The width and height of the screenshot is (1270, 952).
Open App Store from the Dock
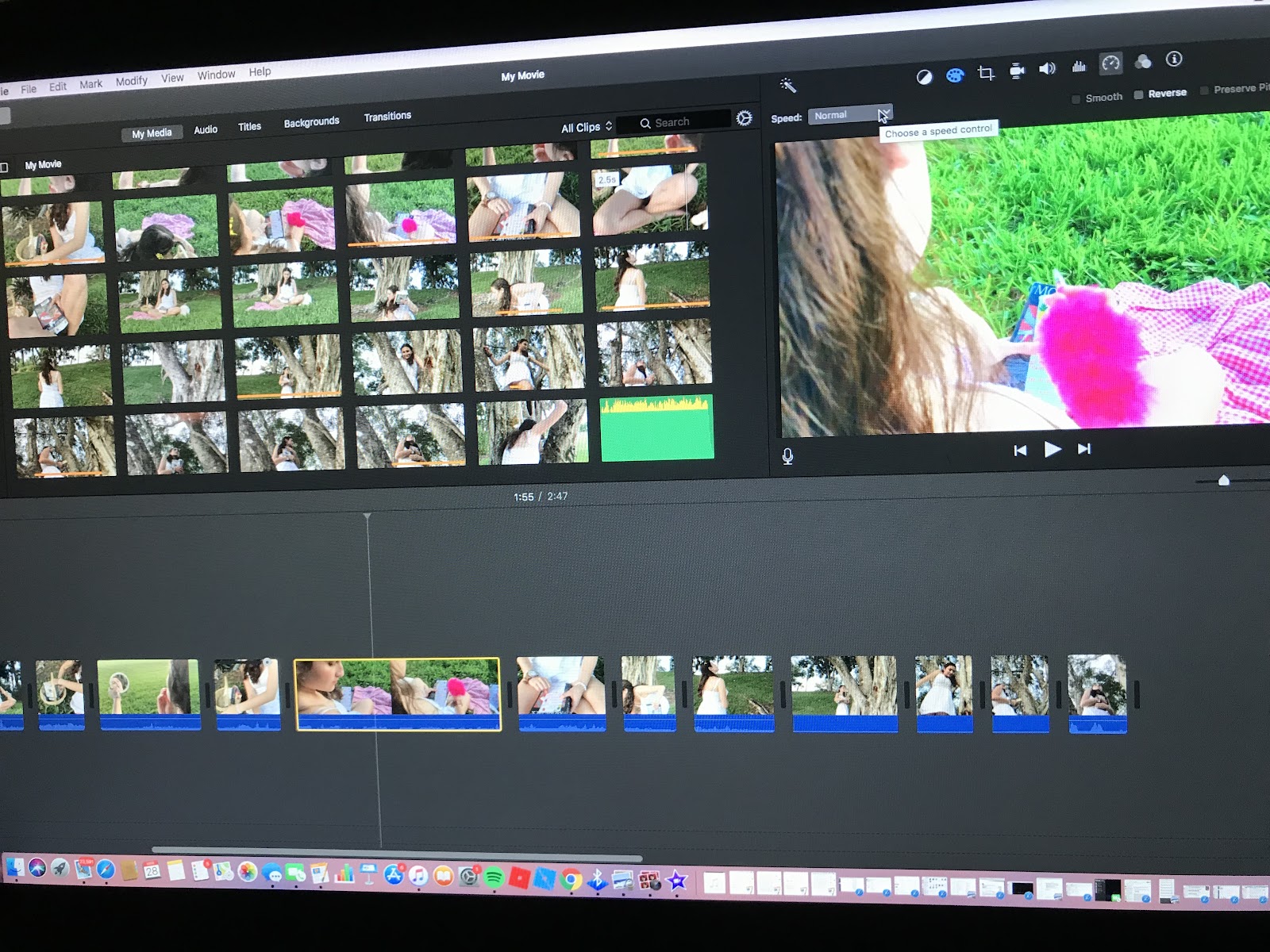point(394,875)
